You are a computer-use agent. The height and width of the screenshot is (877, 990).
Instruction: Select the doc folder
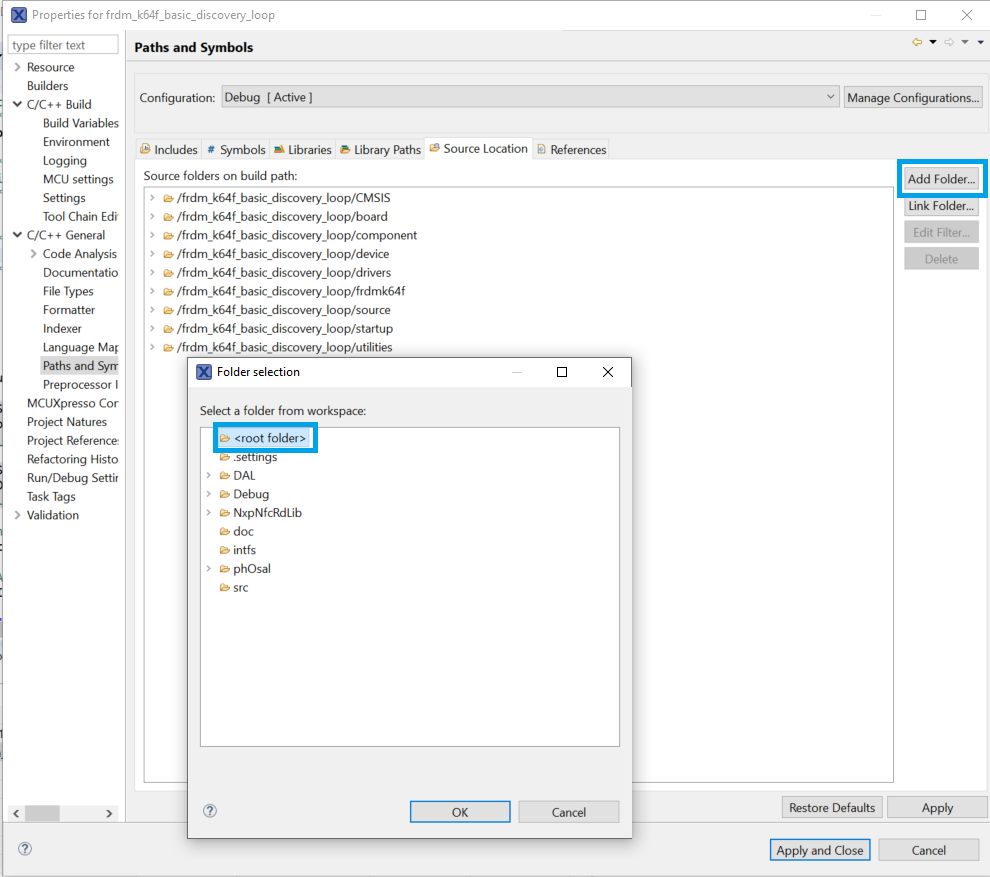click(243, 532)
